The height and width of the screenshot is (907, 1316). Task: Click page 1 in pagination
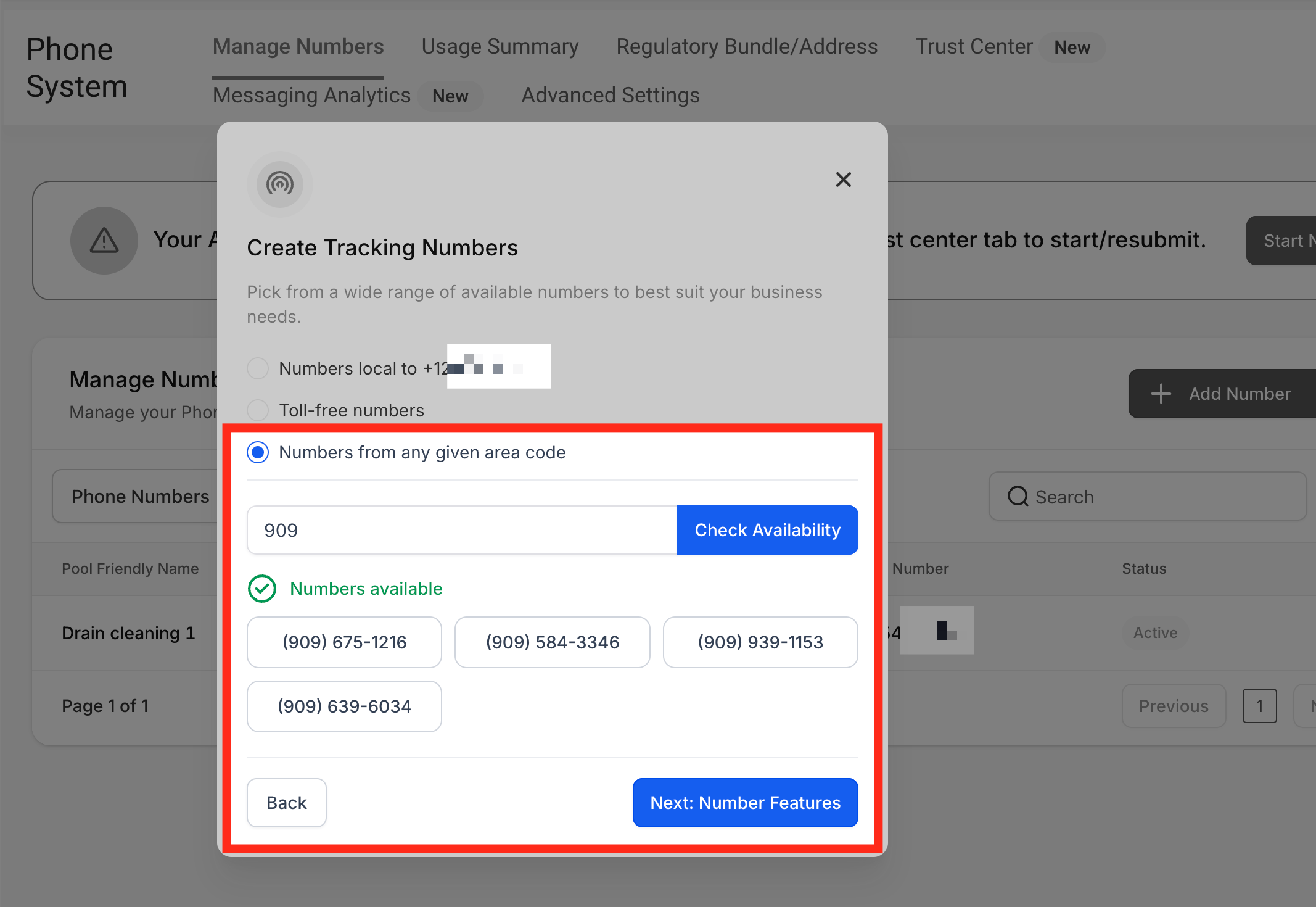1260,705
